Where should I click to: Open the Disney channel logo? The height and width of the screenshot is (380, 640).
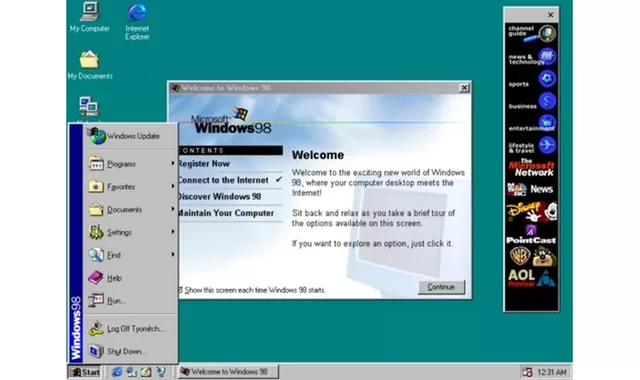point(531,212)
